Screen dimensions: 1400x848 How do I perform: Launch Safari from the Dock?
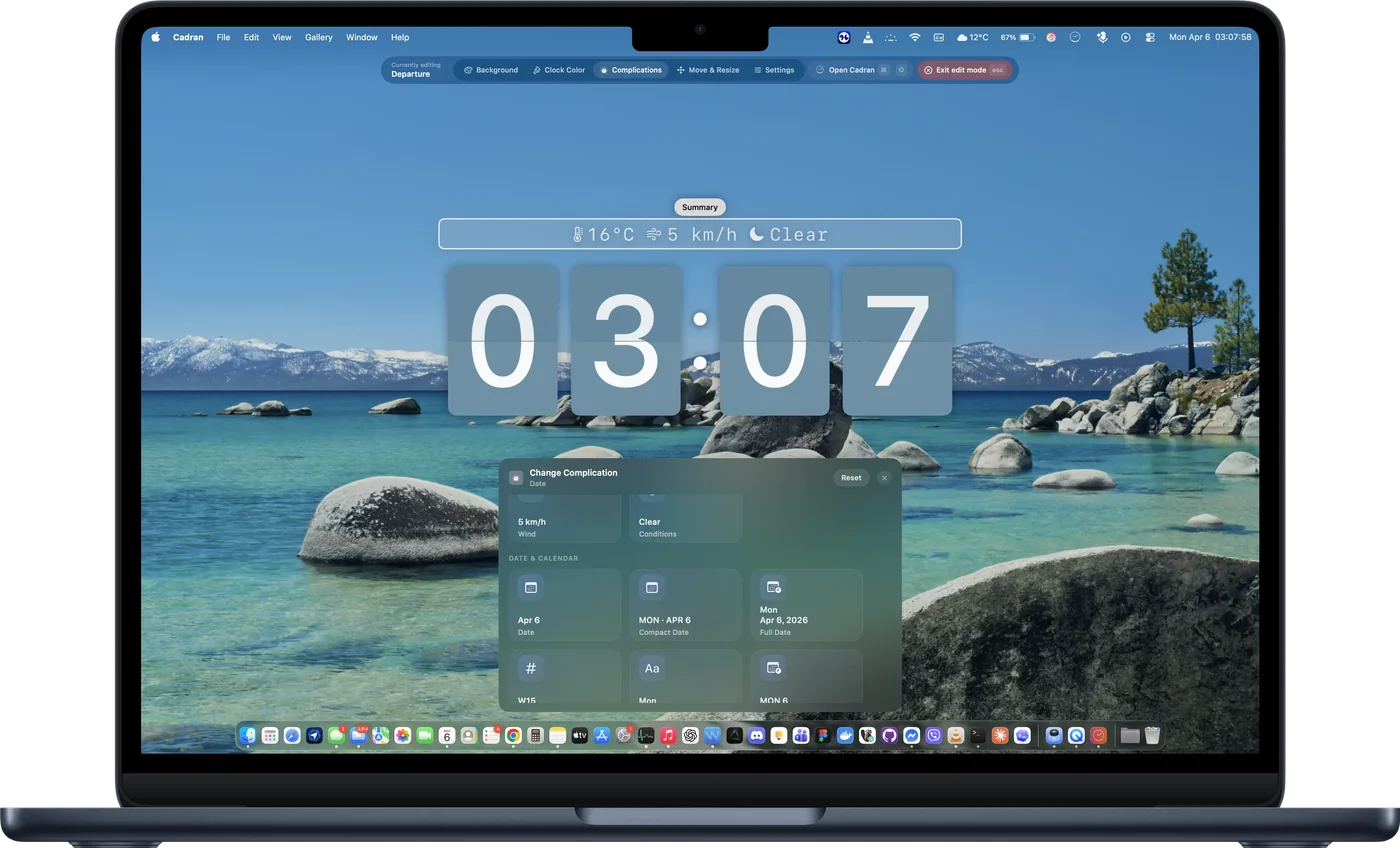292,735
